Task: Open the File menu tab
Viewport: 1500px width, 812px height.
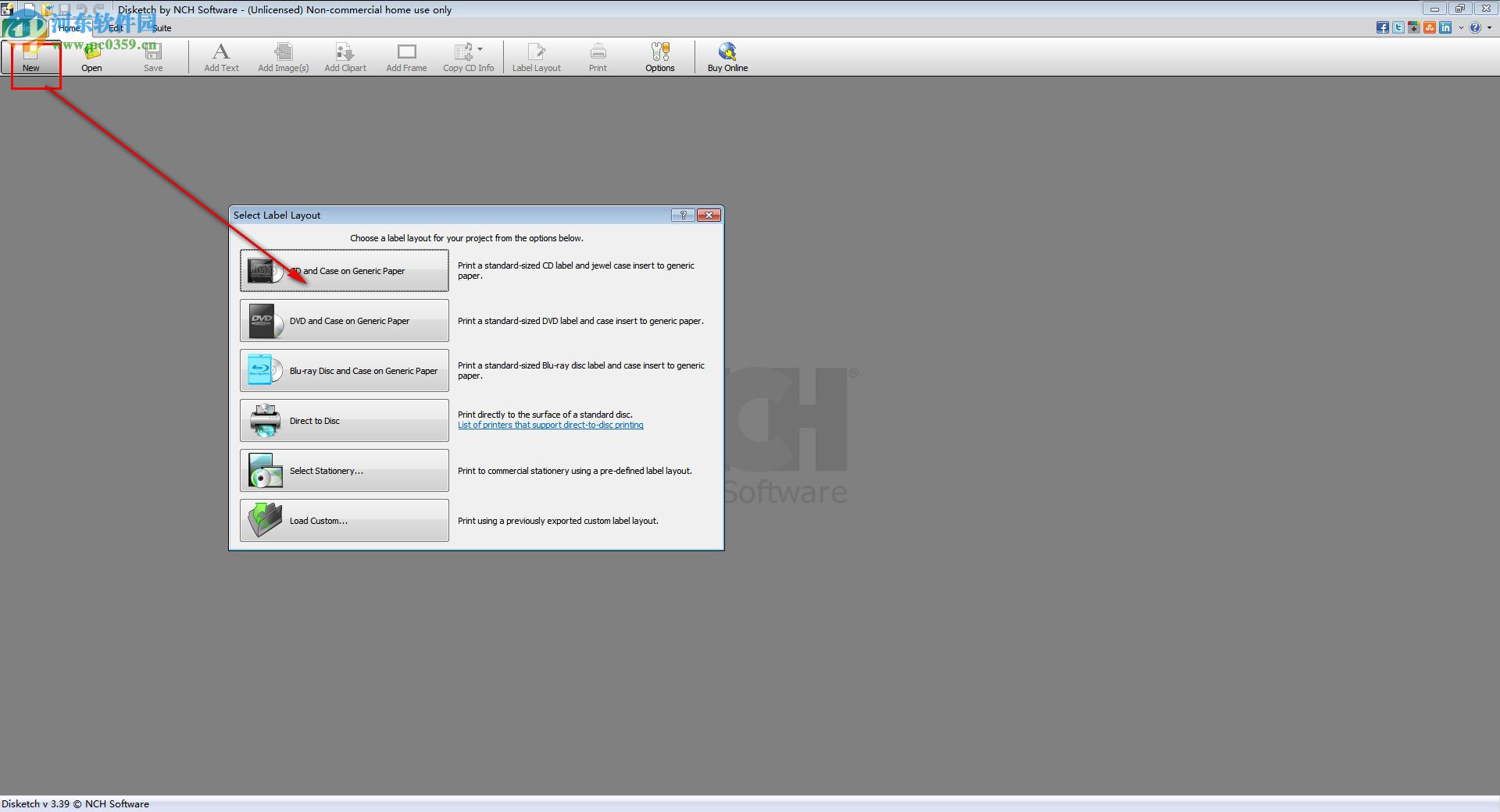Action: point(23,27)
